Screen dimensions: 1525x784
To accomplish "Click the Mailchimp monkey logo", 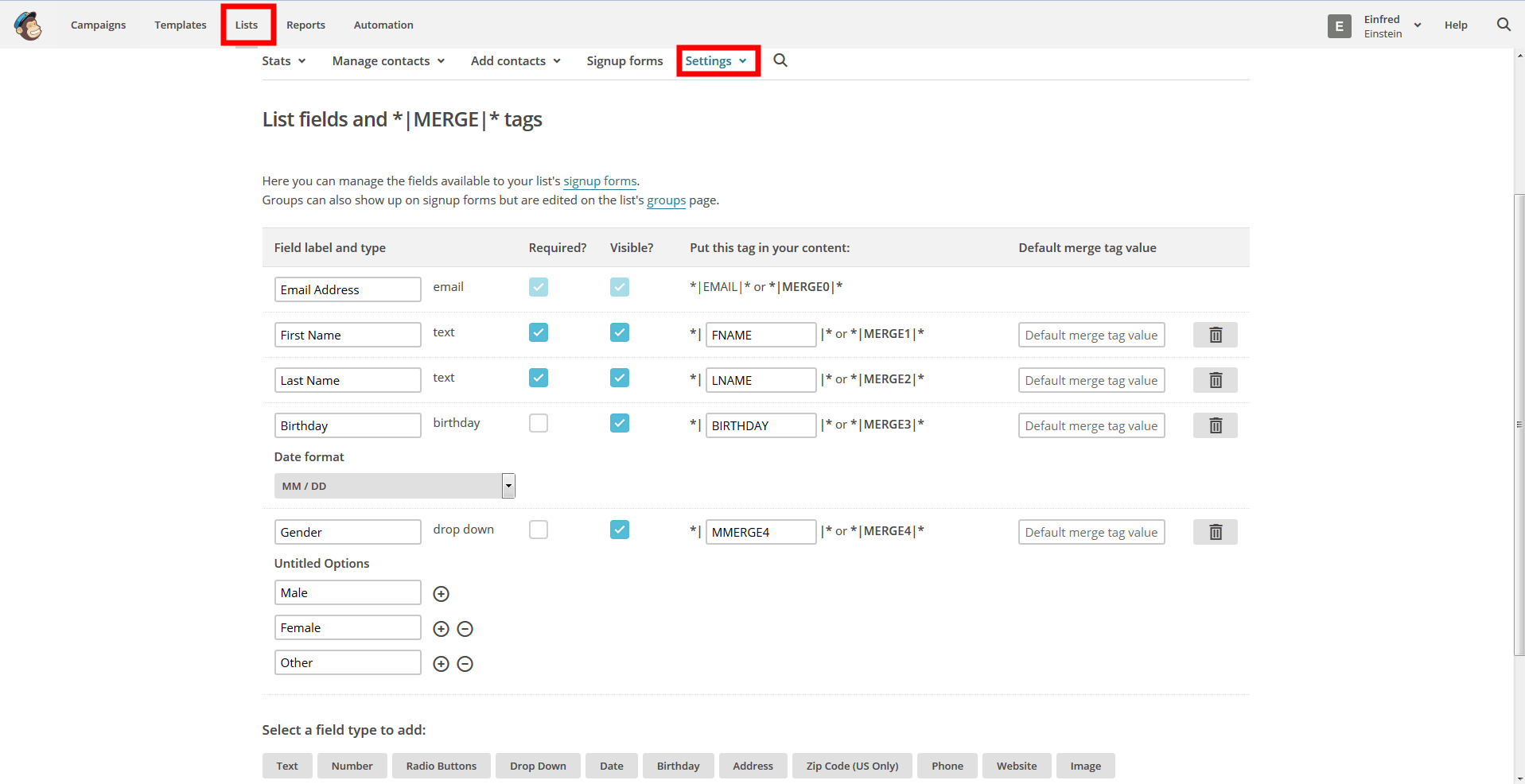I will pyautogui.click(x=29, y=25).
